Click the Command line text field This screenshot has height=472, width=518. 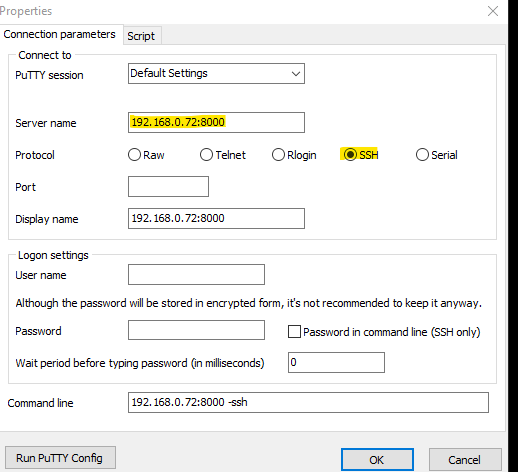pyautogui.click(x=308, y=402)
